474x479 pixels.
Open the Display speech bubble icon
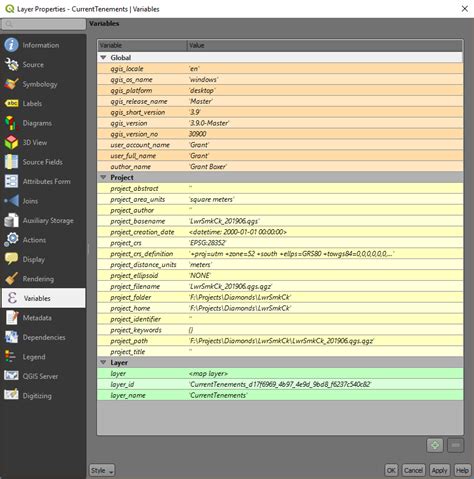pyautogui.click(x=11, y=259)
